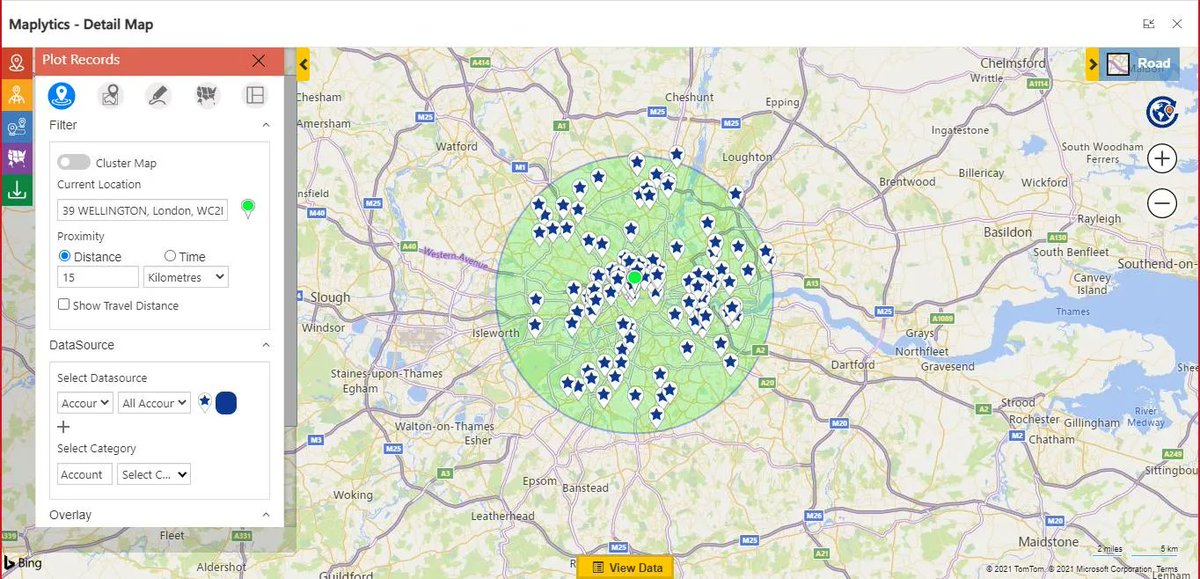Viewport: 1200px width, 579px height.
Task: Click the blue pushpin color swatch
Action: pos(225,402)
